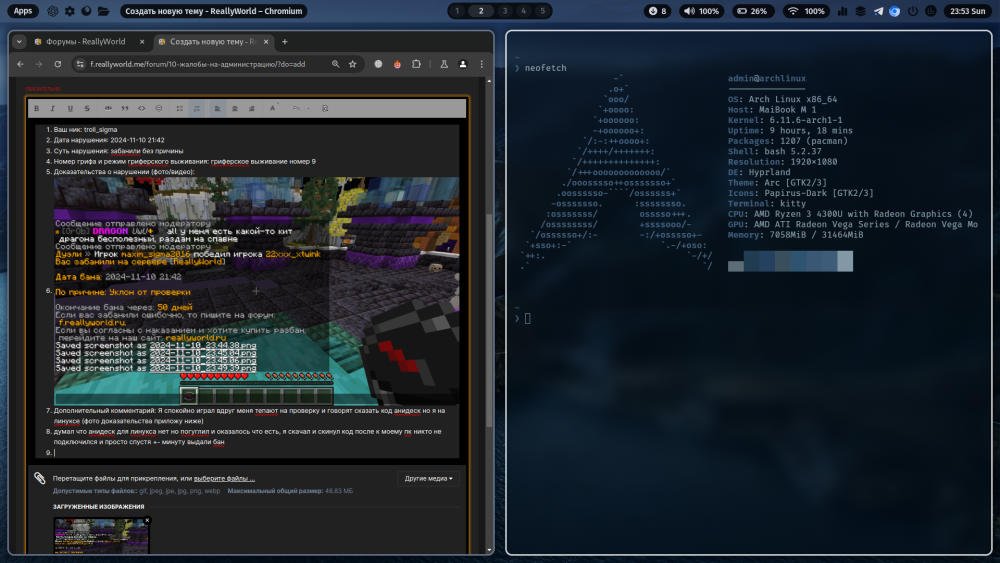1000x563 pixels.
Task: Open Chromium Labs flask icon
Action: (444, 64)
